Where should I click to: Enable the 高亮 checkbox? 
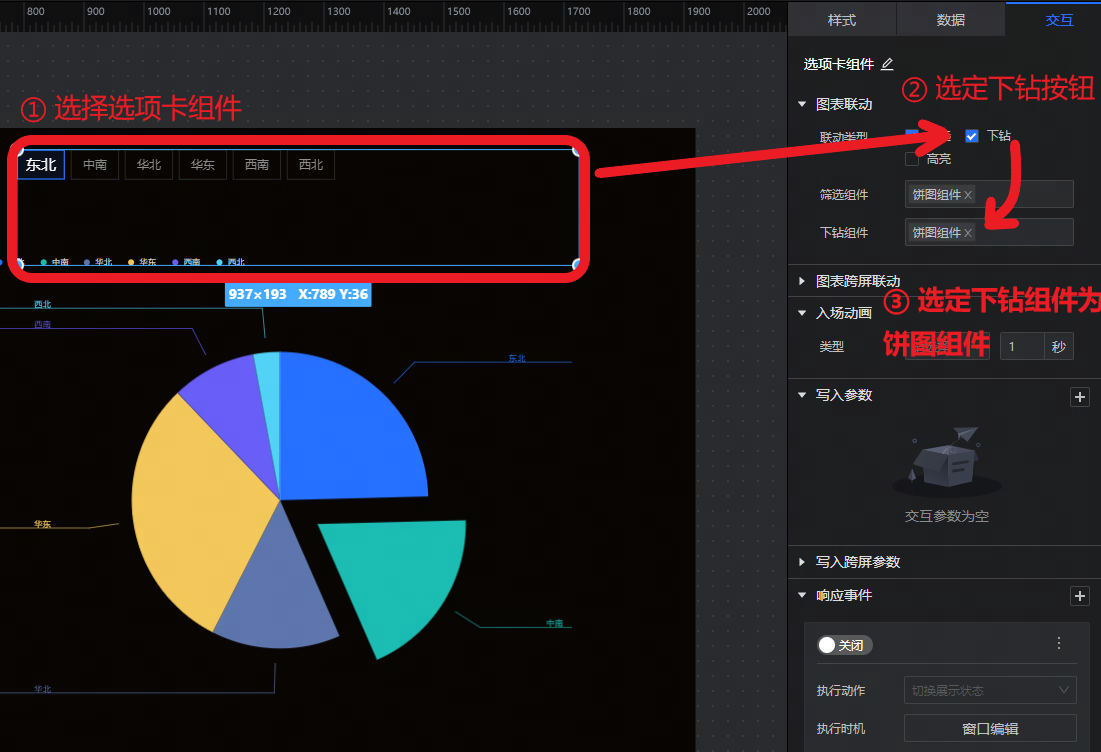pos(912,159)
